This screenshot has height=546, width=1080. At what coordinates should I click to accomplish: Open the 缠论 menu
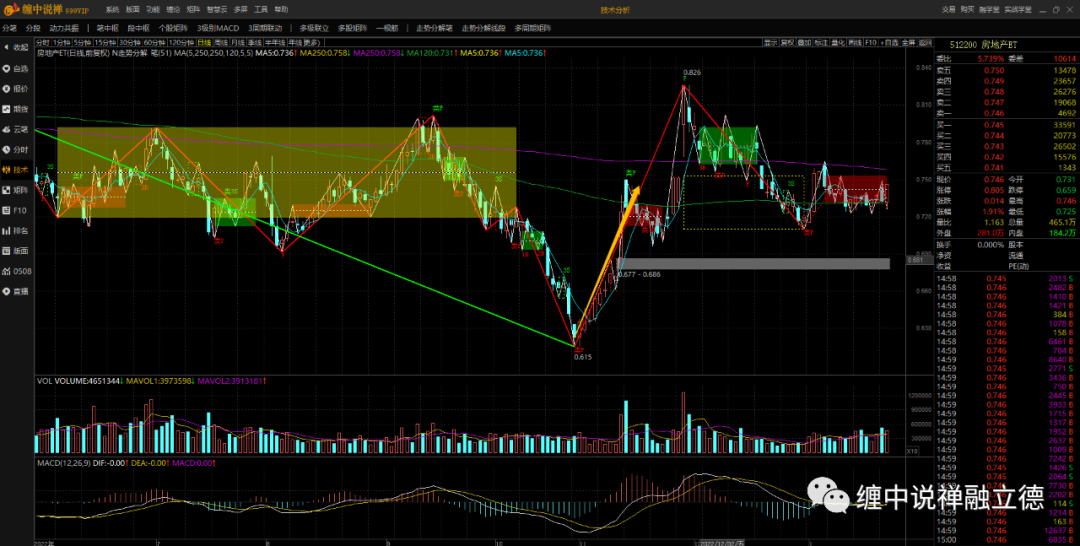[173, 10]
